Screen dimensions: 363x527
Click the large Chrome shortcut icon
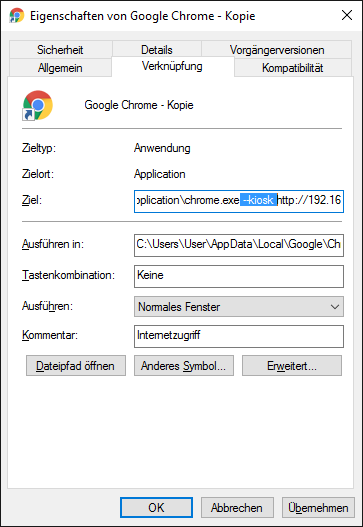pos(38,105)
